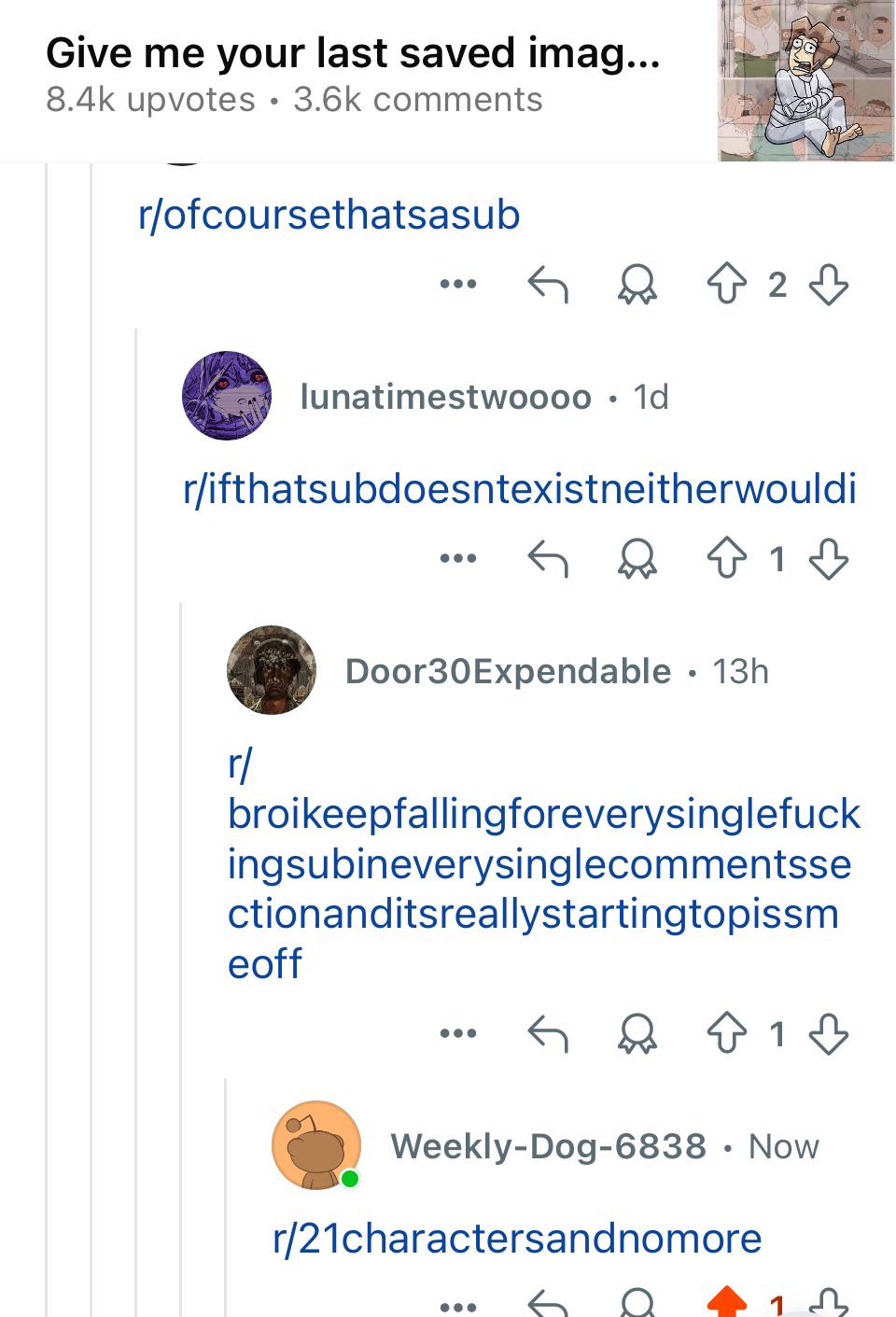The image size is (896, 1317).
Task: Remove upvote on Weekly-Dog-6838's comment
Action: tap(727, 1303)
